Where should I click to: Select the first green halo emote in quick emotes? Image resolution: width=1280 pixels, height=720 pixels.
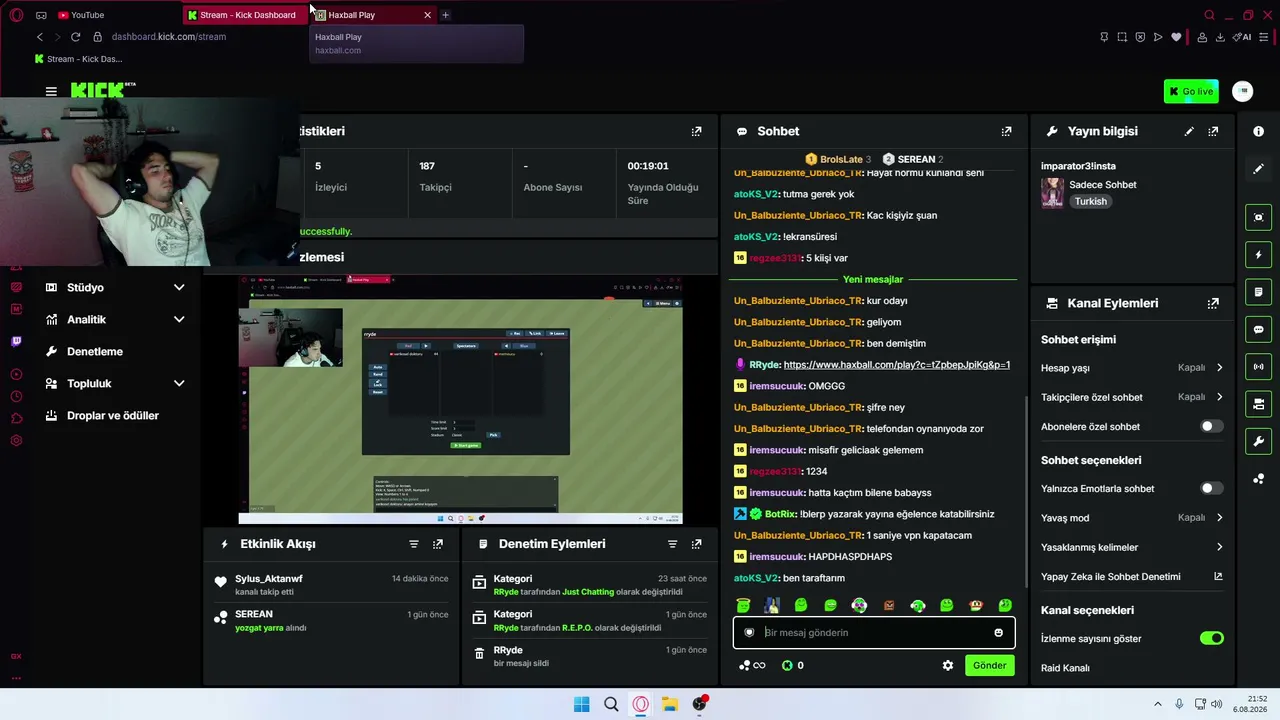(743, 605)
